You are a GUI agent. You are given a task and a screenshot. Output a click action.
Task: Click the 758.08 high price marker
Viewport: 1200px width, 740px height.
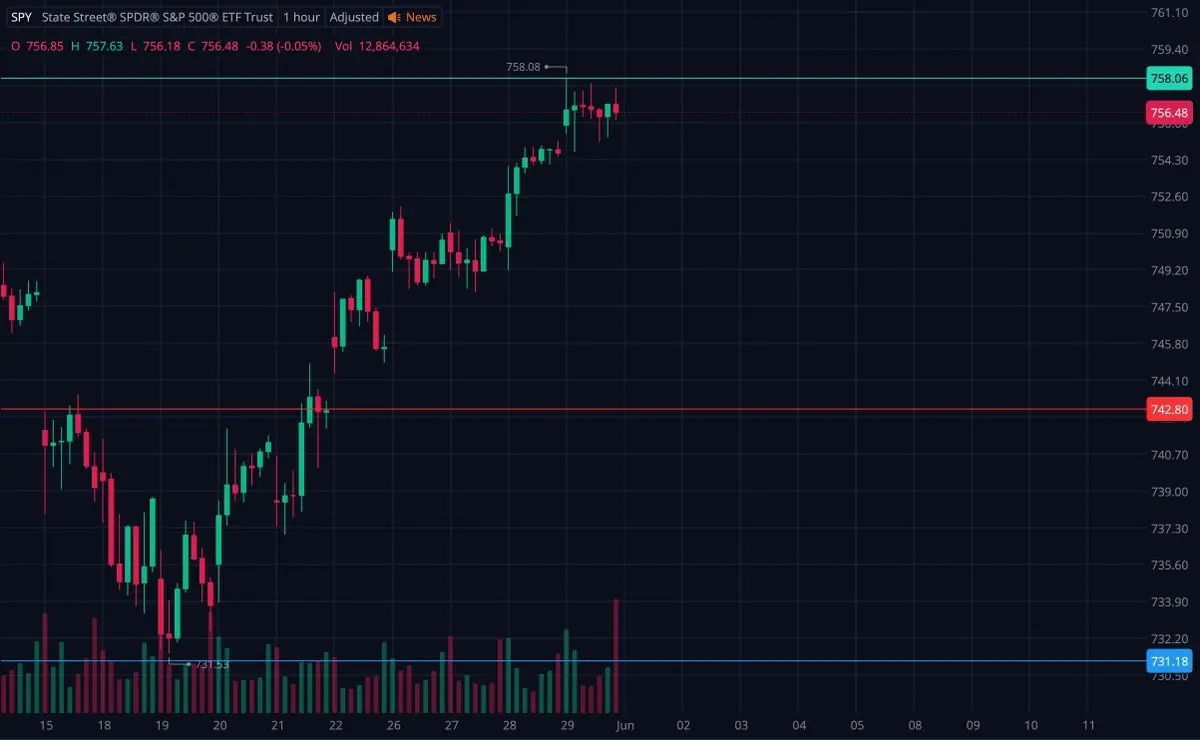tap(523, 67)
